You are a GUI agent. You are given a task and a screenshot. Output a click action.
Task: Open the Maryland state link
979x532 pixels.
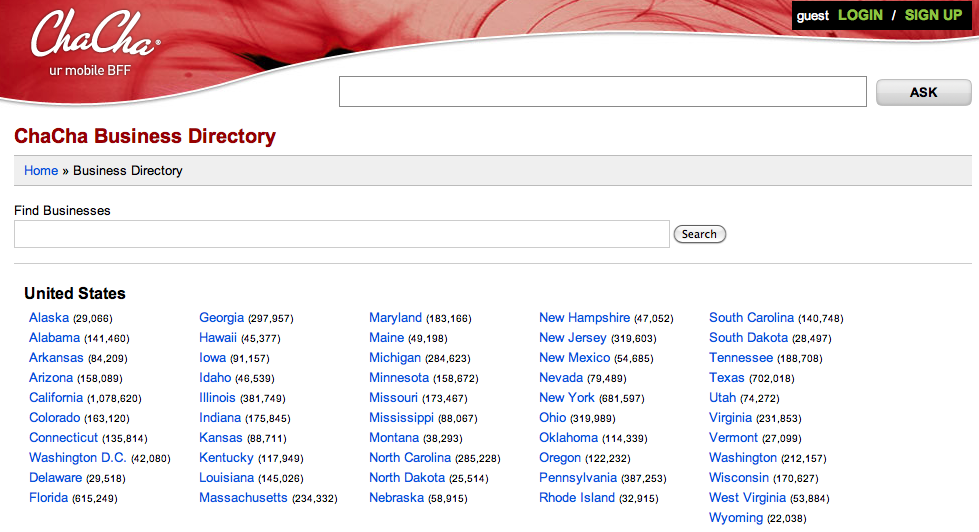tap(395, 318)
